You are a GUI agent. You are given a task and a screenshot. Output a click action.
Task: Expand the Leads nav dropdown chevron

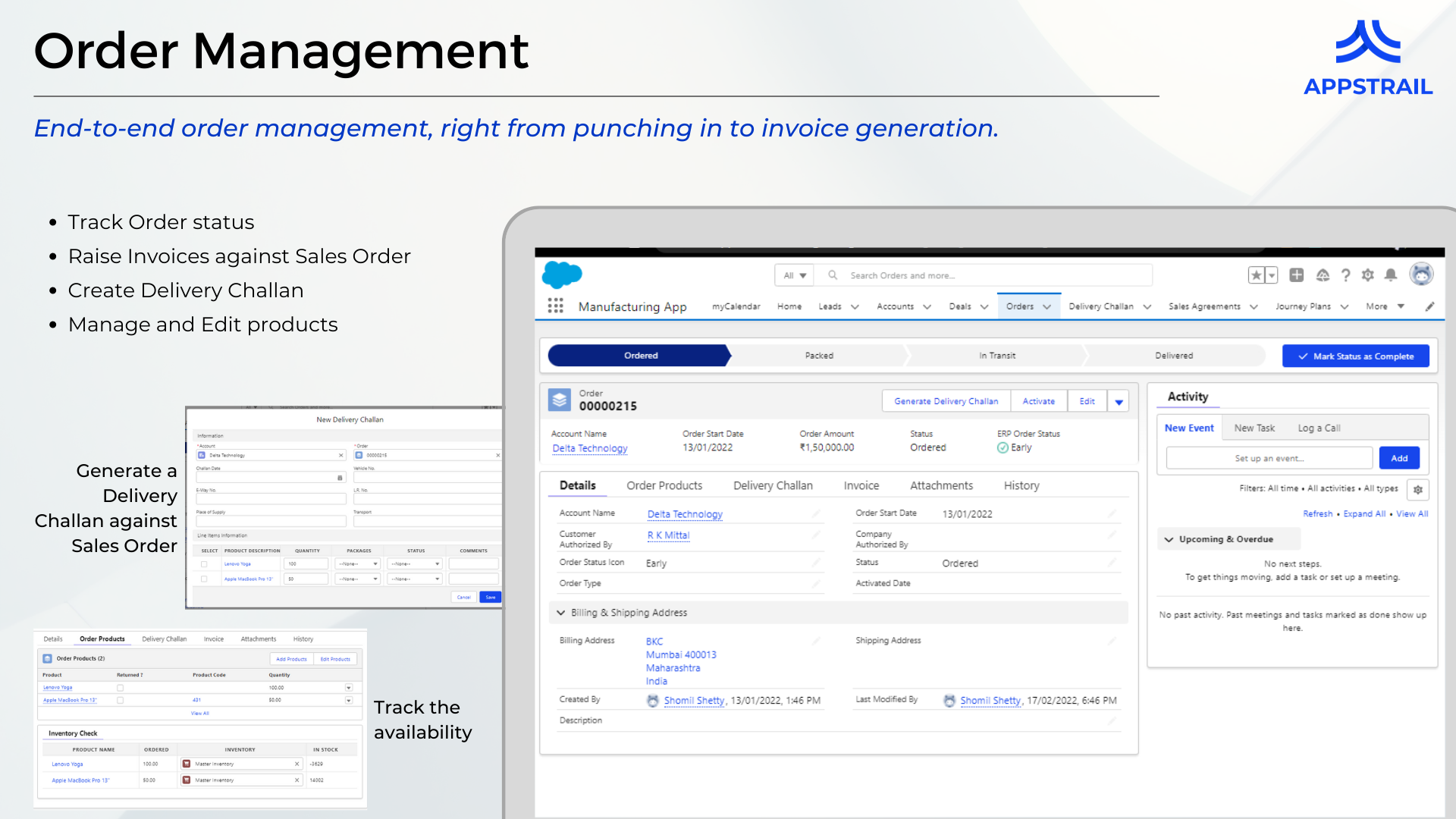tap(855, 307)
